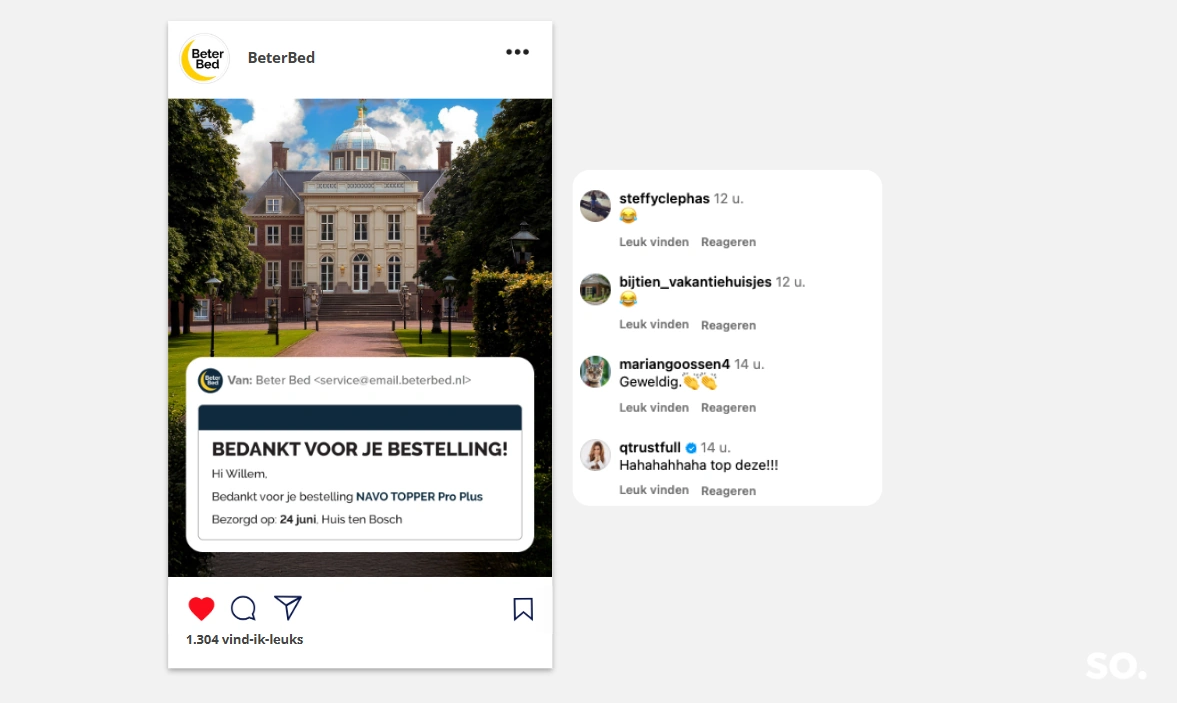Open steffyclephas profile picture
The image size is (1177, 703).
click(x=595, y=206)
